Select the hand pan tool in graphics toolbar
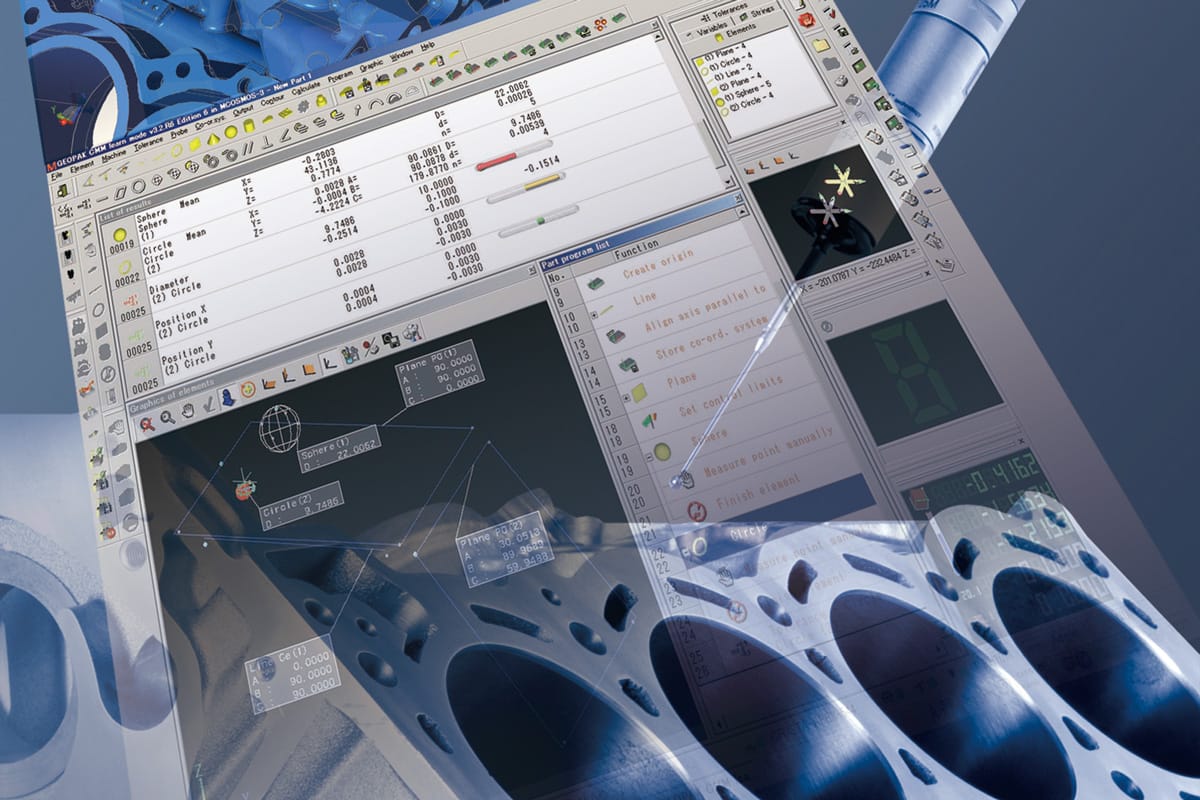Screen dimensions: 1200x800 click(187, 411)
